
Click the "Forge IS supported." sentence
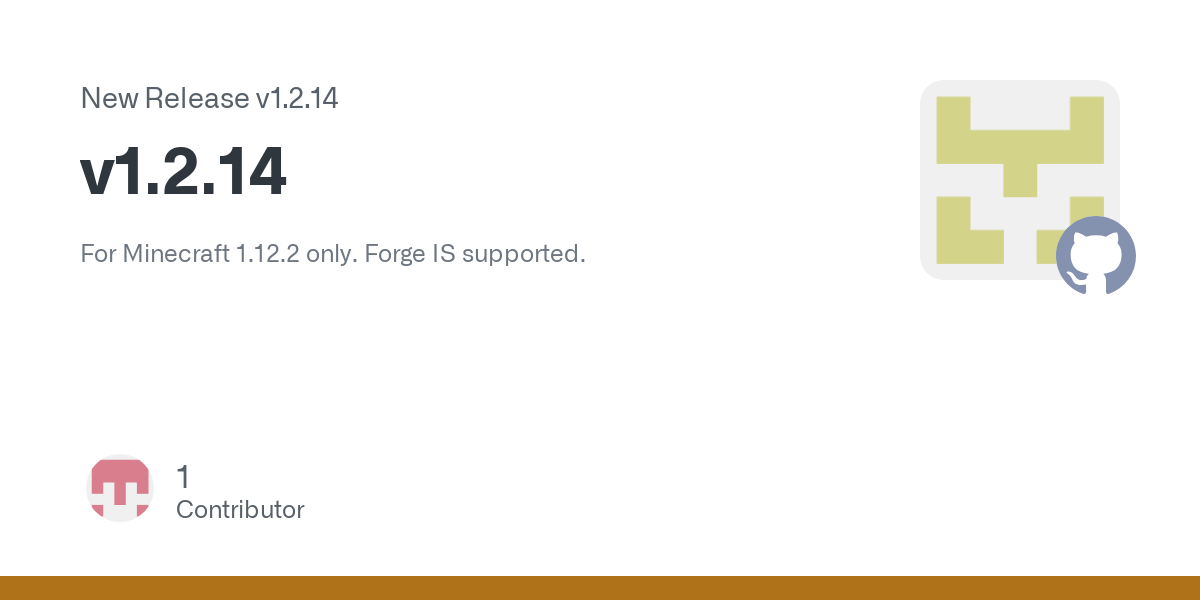pos(475,254)
